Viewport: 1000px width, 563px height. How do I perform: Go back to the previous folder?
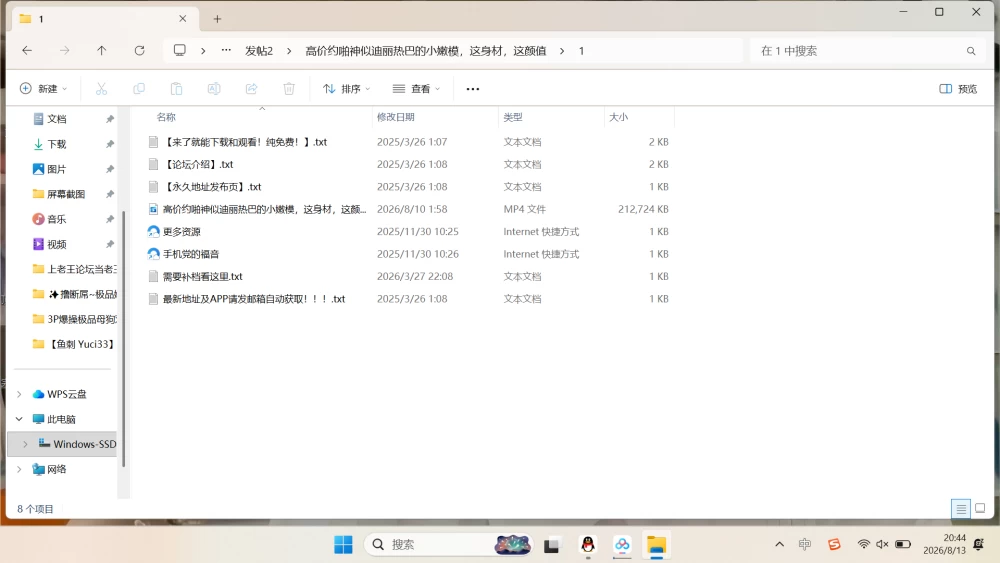click(27, 50)
